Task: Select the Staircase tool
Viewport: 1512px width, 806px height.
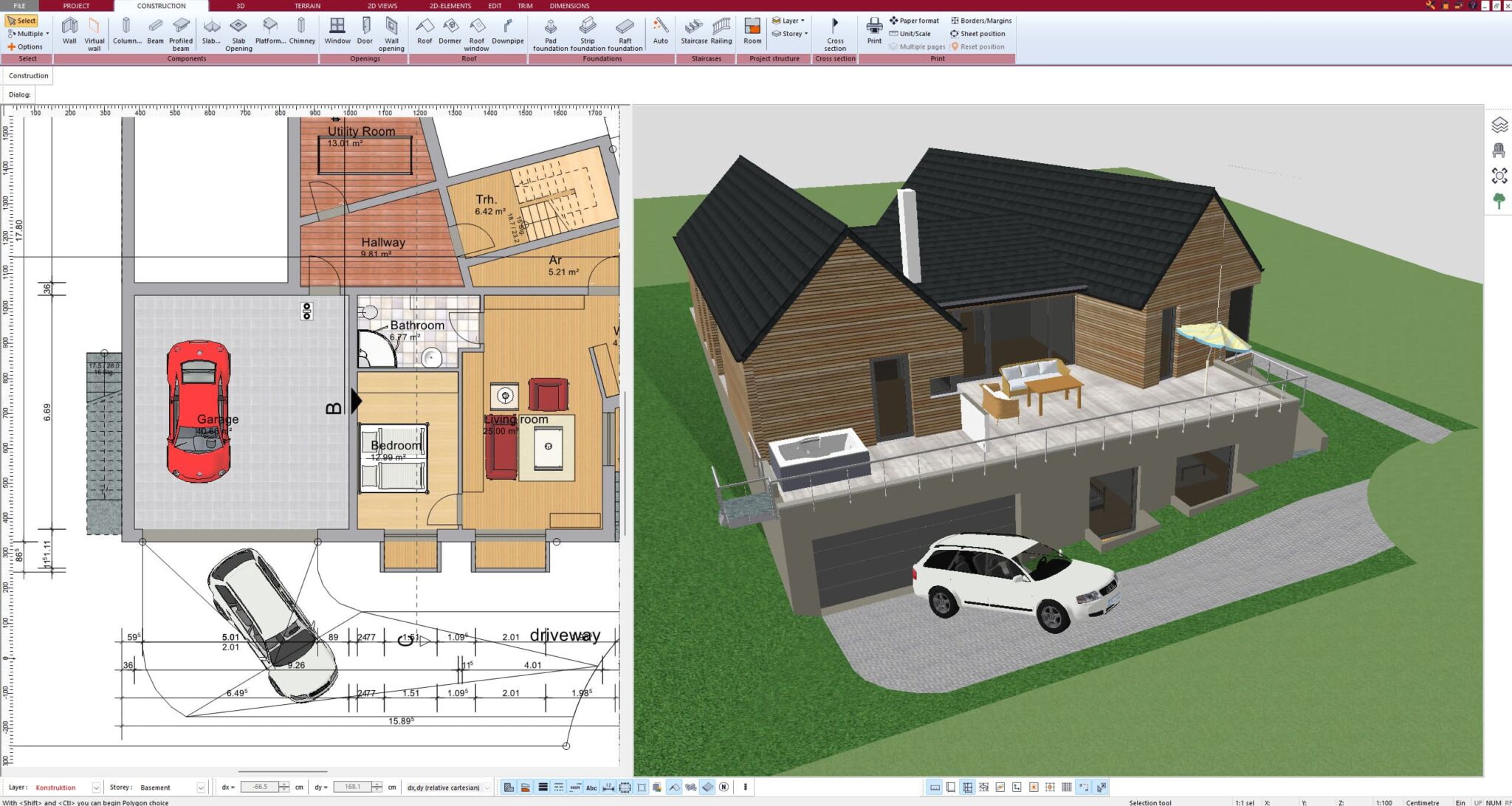Action: [x=693, y=30]
